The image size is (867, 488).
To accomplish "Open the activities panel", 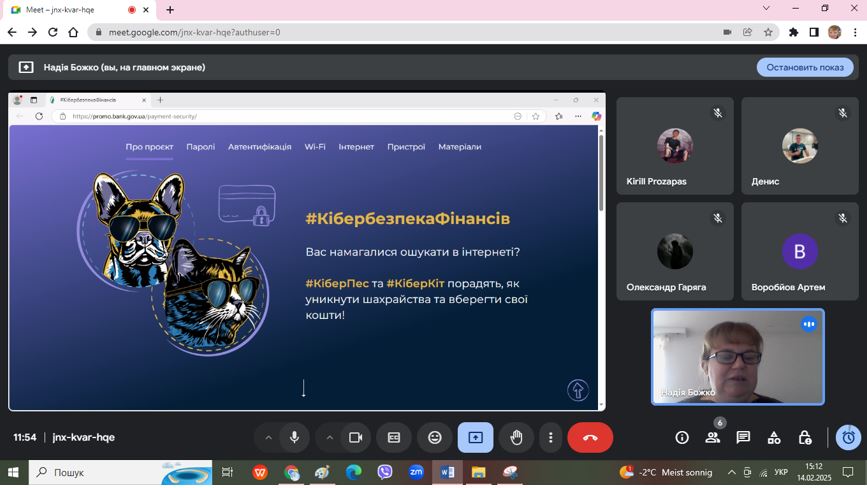I will tap(774, 438).
